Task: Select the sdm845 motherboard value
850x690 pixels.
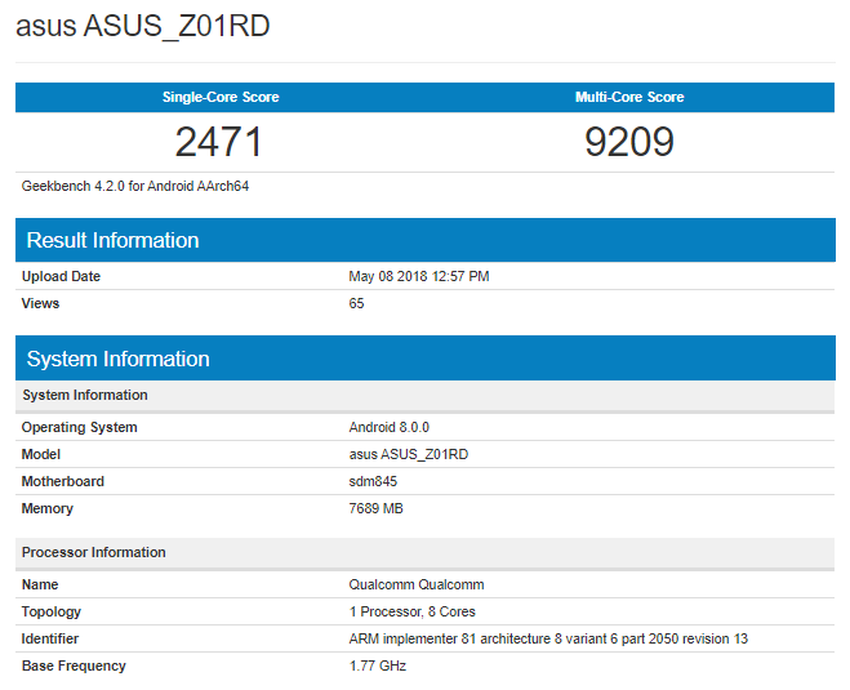Action: coord(371,481)
